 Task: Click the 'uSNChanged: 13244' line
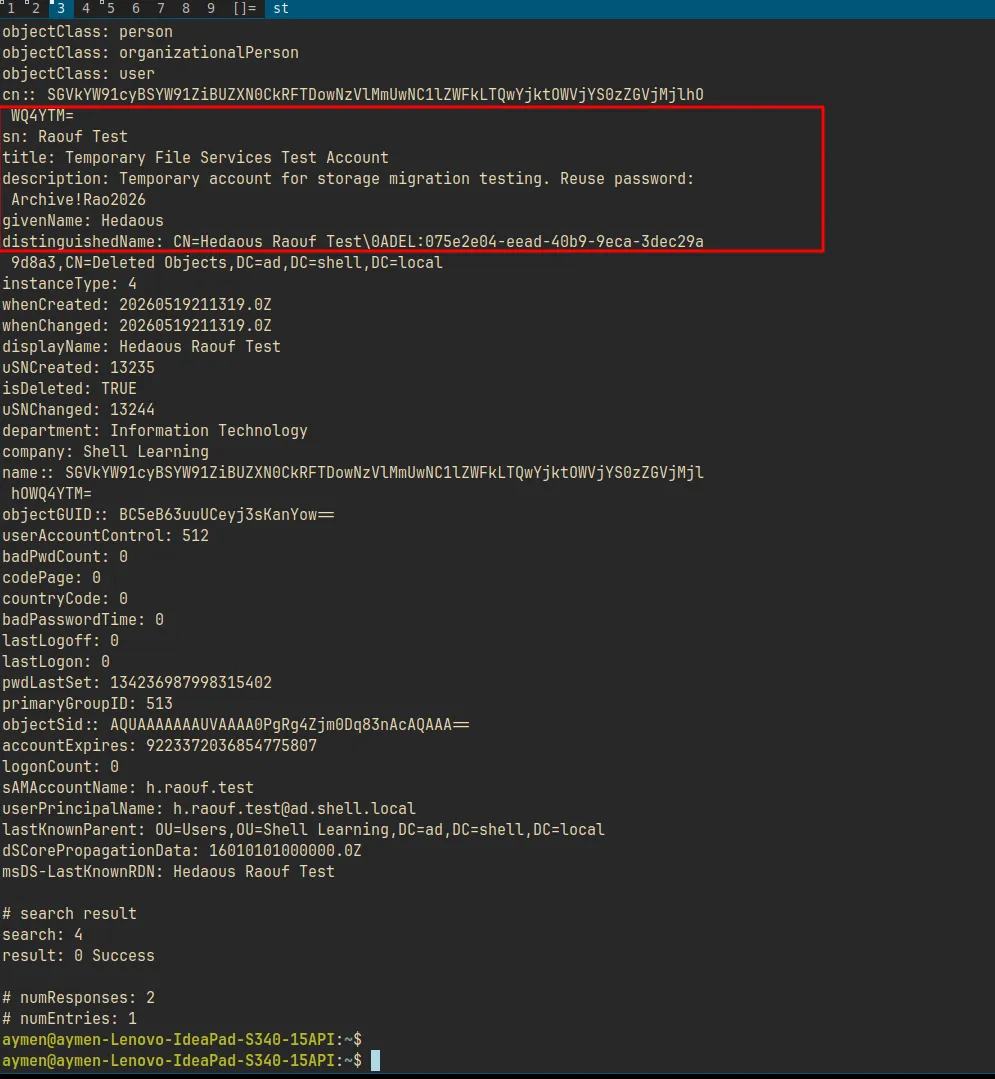(78, 410)
